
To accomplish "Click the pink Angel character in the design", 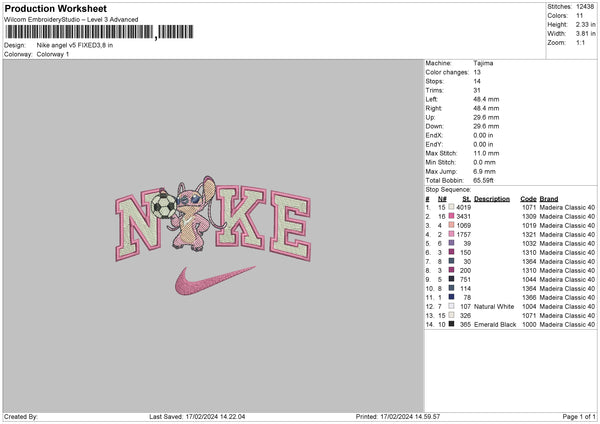I will tap(193, 216).
